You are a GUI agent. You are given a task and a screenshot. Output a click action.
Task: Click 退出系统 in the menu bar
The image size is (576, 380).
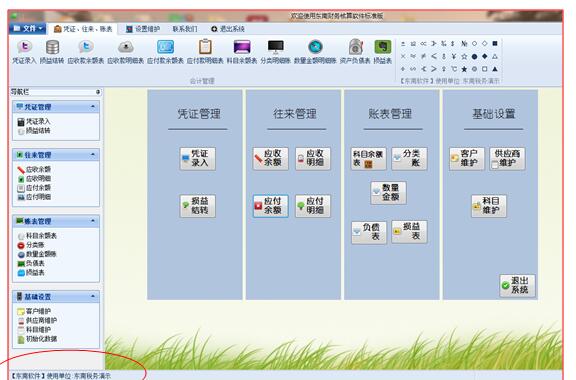click(228, 29)
